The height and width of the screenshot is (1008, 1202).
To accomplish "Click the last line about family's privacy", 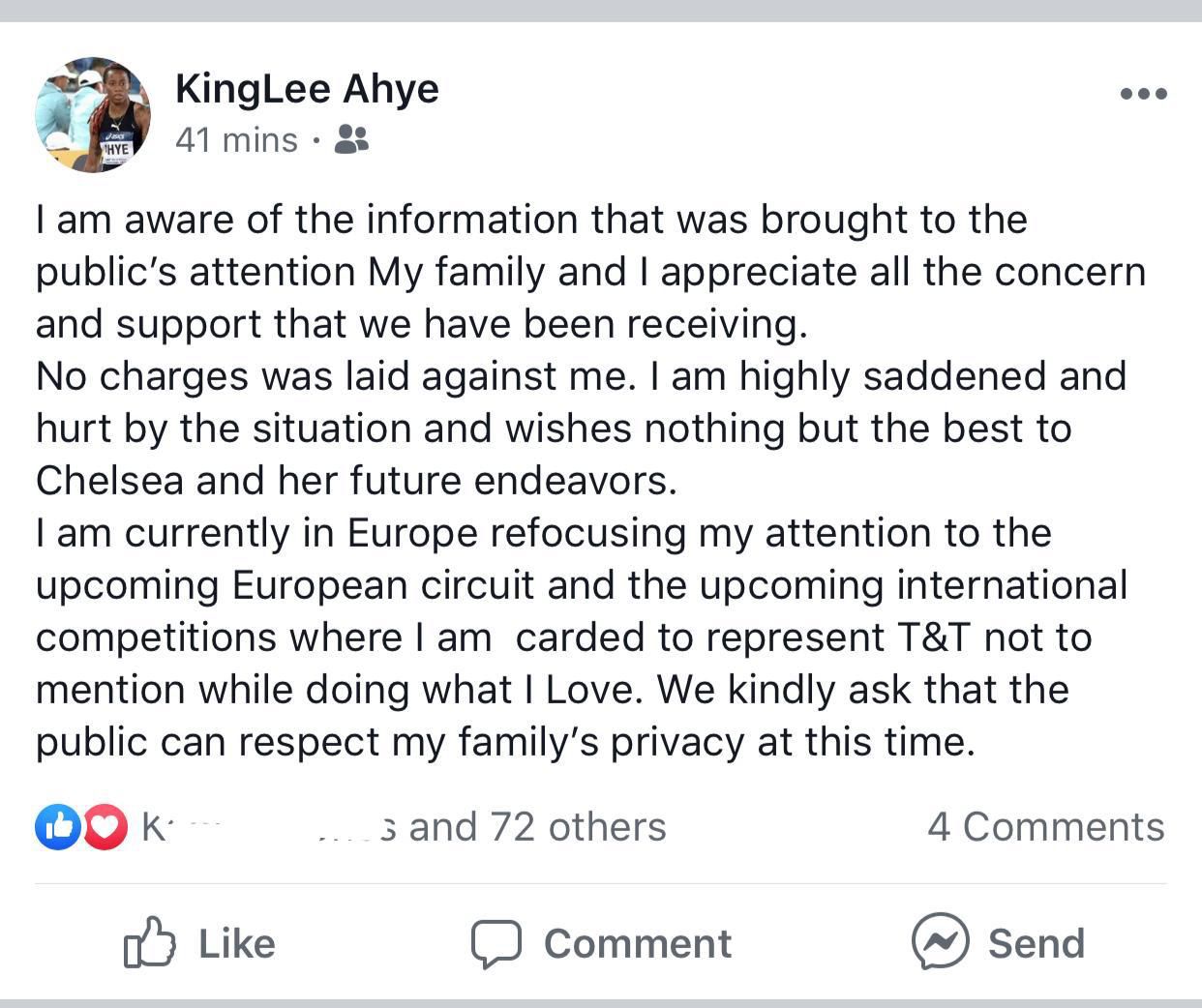I will [505, 742].
